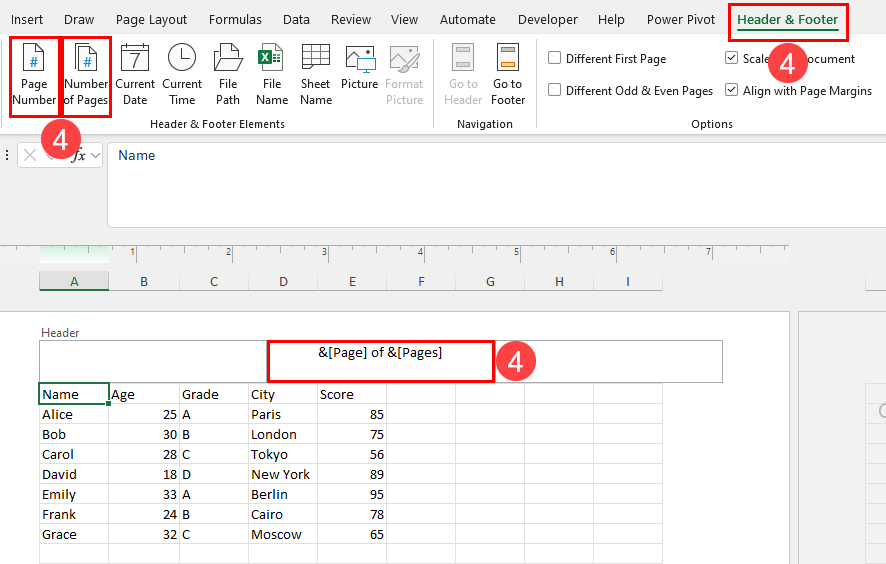The width and height of the screenshot is (886, 564).
Task: Select column B header
Action: point(144,281)
